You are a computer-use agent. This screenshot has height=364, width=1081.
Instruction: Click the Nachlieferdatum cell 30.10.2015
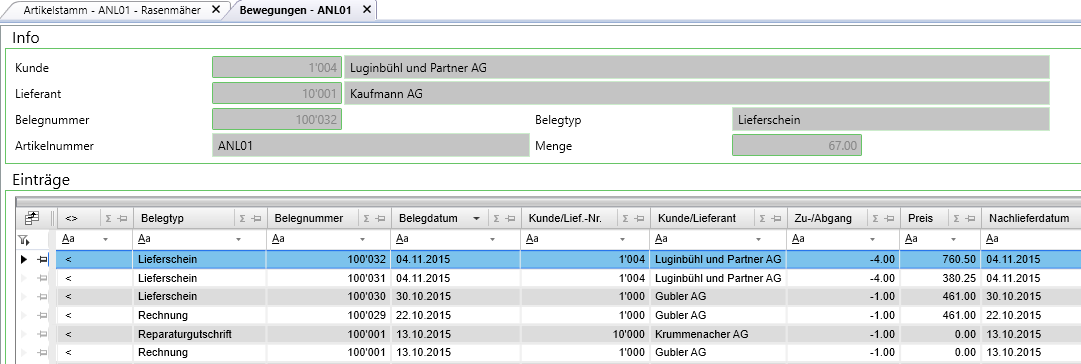tap(1031, 296)
